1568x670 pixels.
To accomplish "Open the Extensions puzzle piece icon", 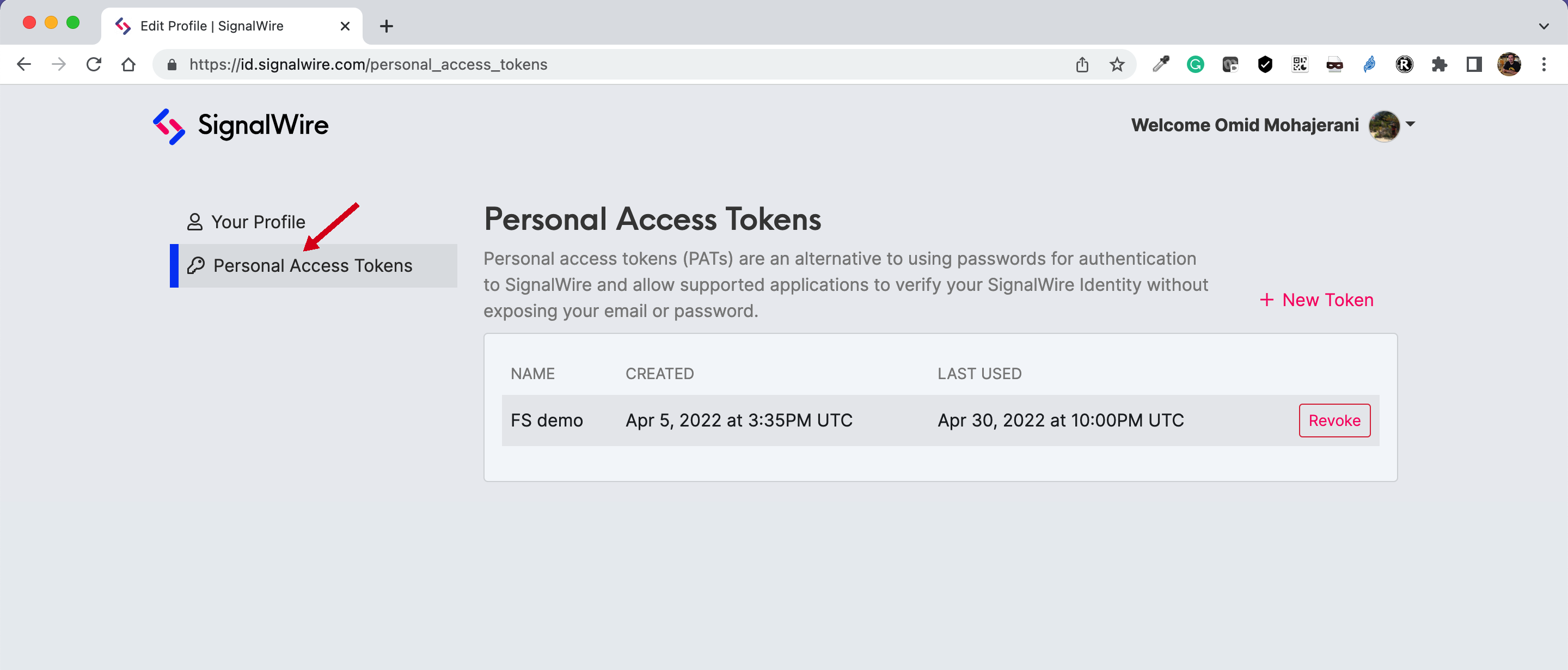I will (x=1439, y=65).
